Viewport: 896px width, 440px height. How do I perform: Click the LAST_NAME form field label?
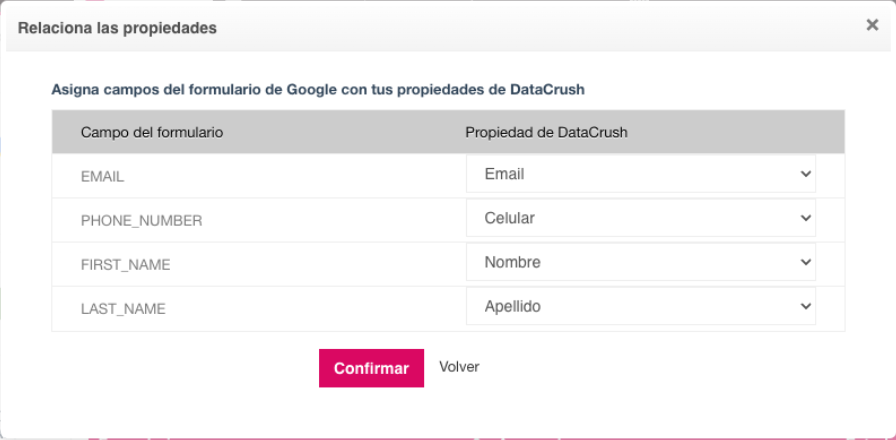tap(123, 309)
